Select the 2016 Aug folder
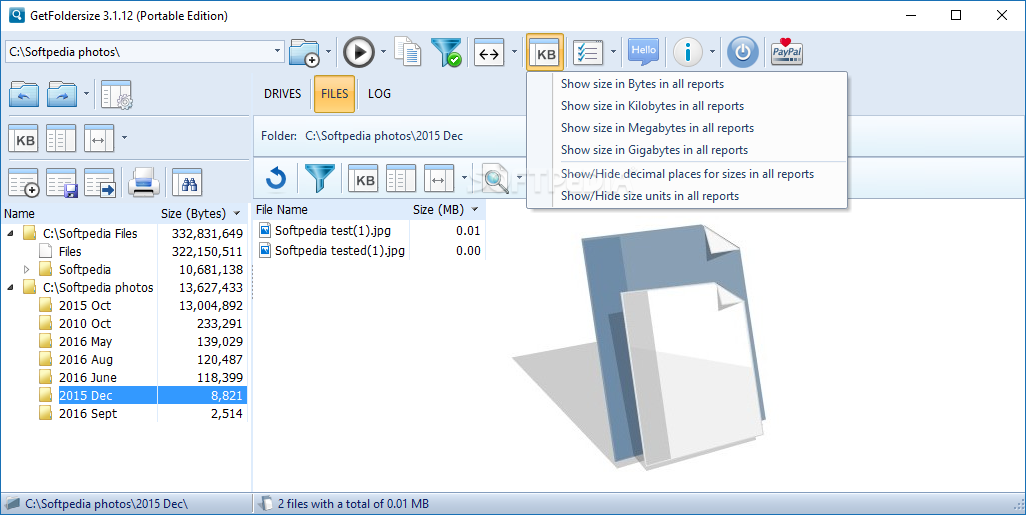This screenshot has height=515, width=1026. click(86, 359)
